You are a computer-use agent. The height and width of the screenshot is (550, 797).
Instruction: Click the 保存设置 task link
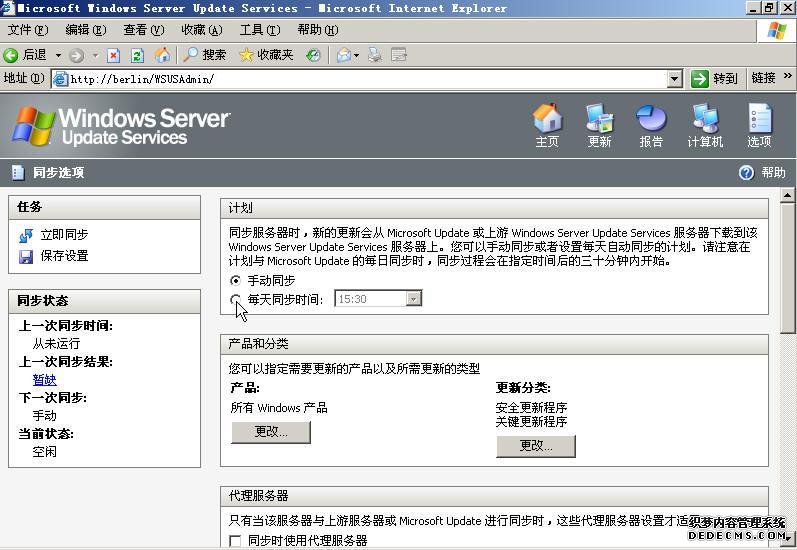[x=65, y=256]
